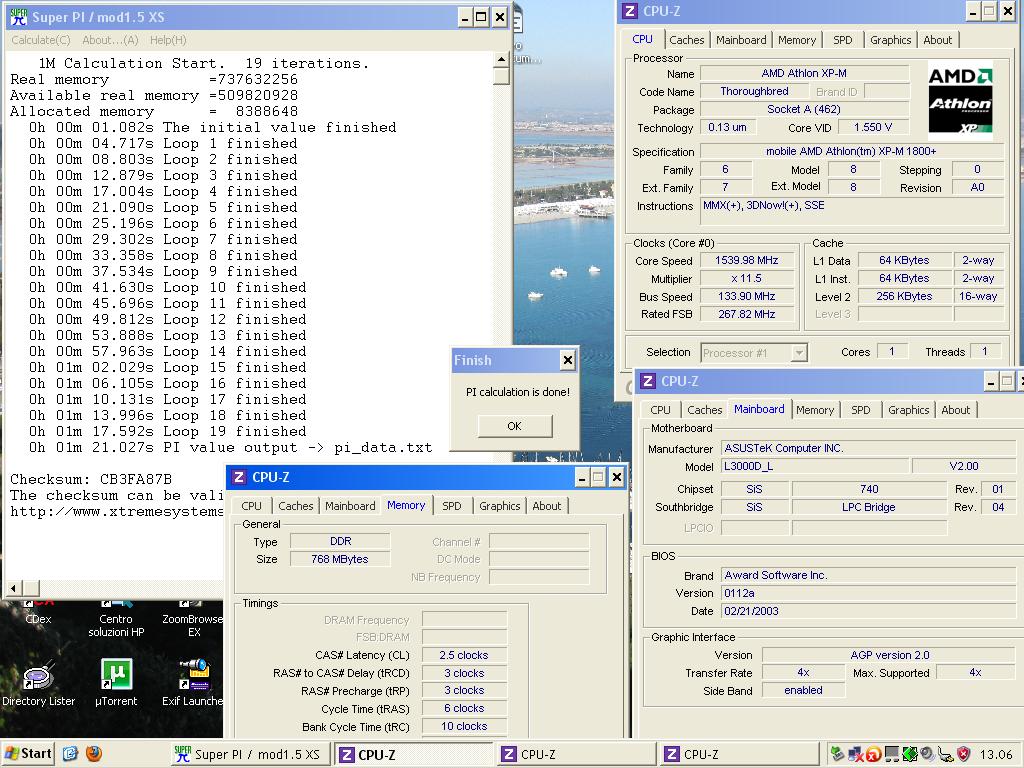Open the Start menu
1024x768 pixels.
click(27, 754)
